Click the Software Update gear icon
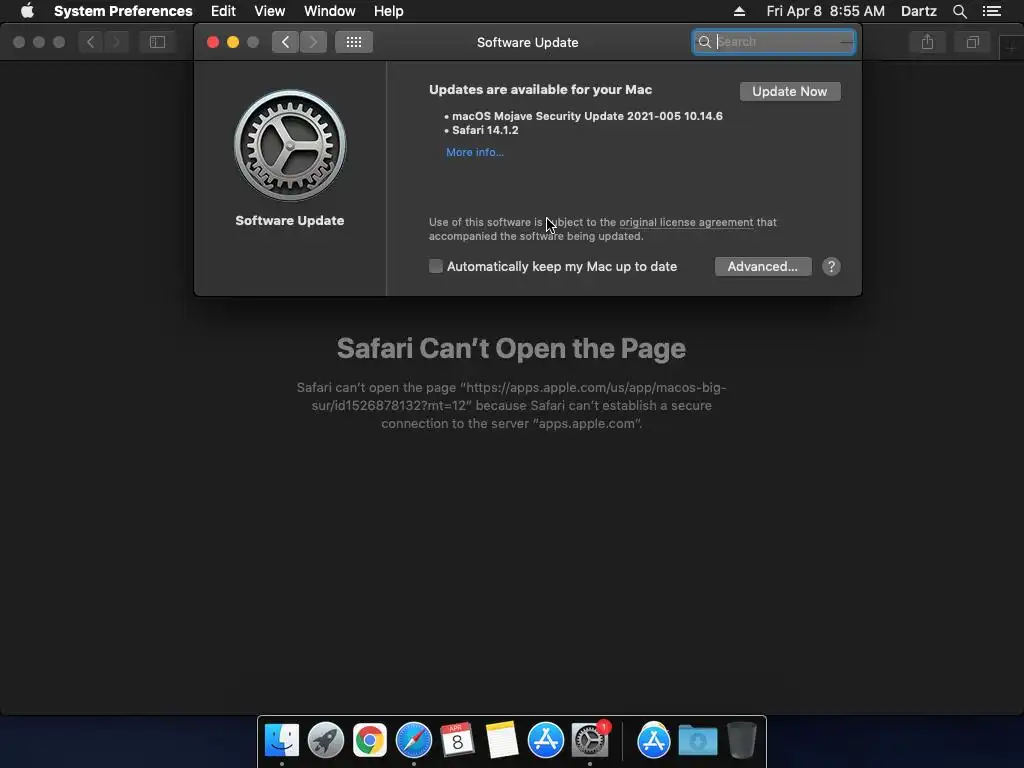Image resolution: width=1024 pixels, height=768 pixels. (x=290, y=145)
